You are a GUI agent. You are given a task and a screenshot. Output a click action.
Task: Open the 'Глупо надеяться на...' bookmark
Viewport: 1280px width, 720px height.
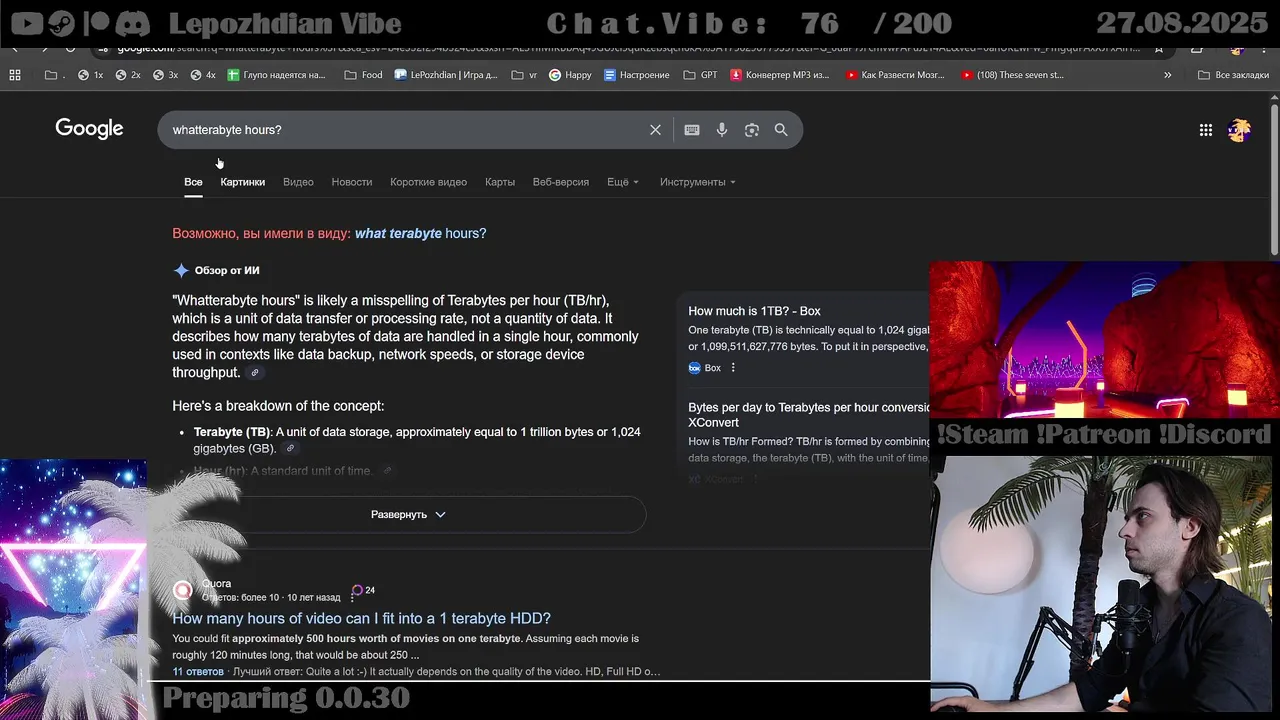point(277,75)
